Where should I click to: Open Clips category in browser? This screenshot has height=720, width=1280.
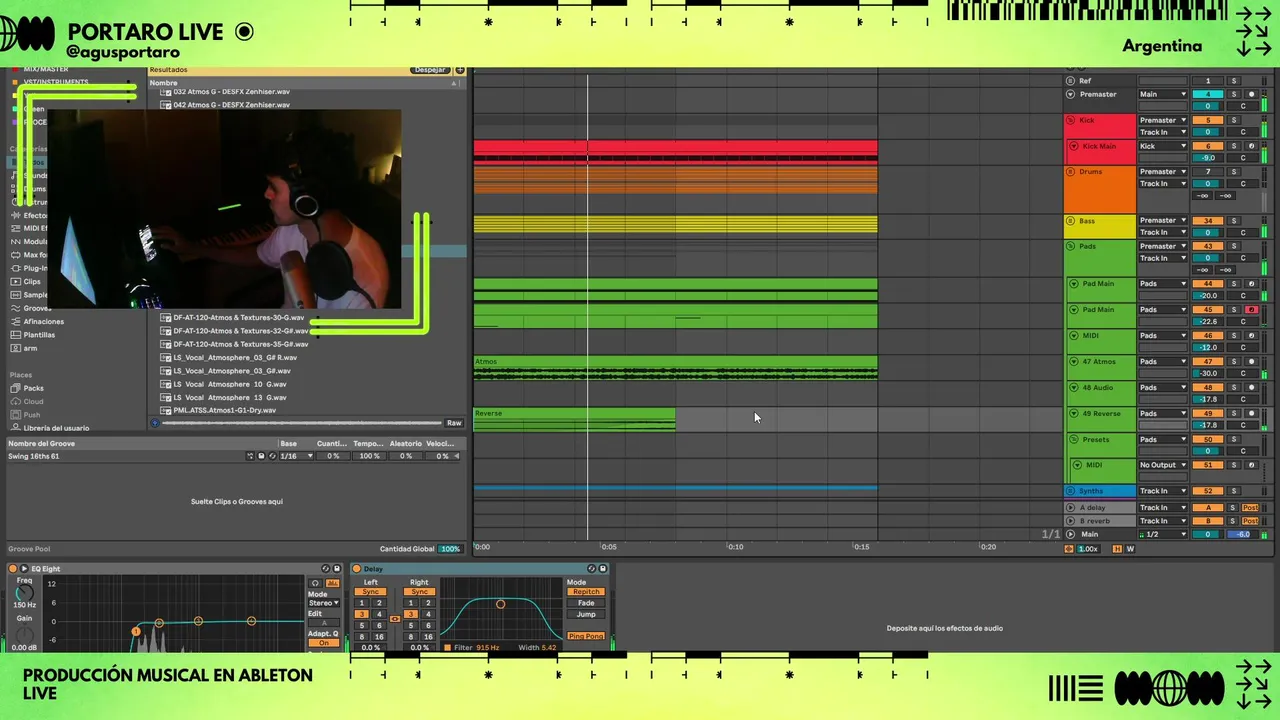coord(33,282)
